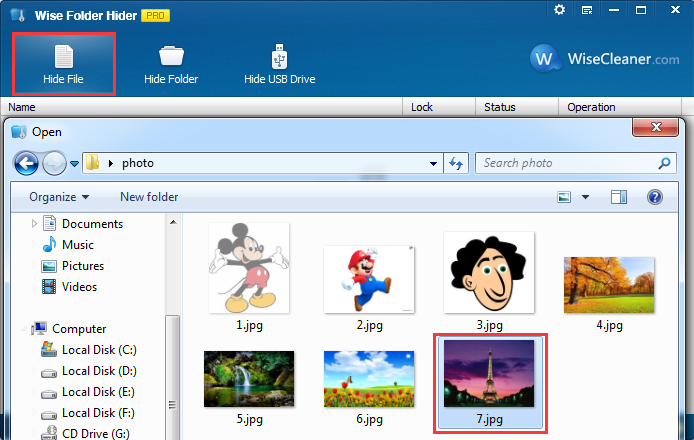Viewport: 694px width, 440px height.
Task: Click the Name column header
Action: tap(201, 107)
